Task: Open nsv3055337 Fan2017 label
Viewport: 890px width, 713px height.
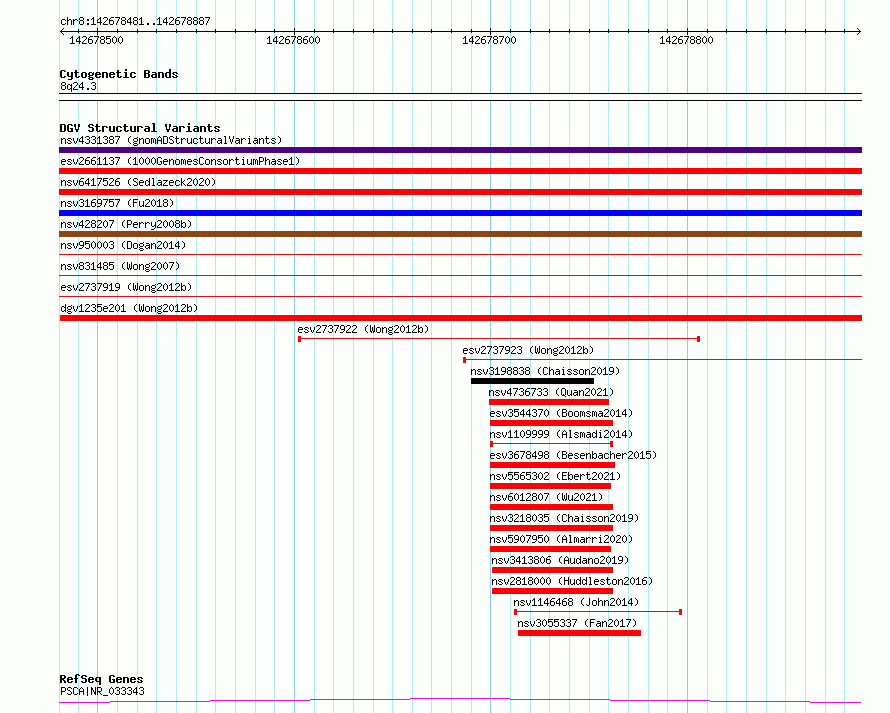Action: coord(577,623)
